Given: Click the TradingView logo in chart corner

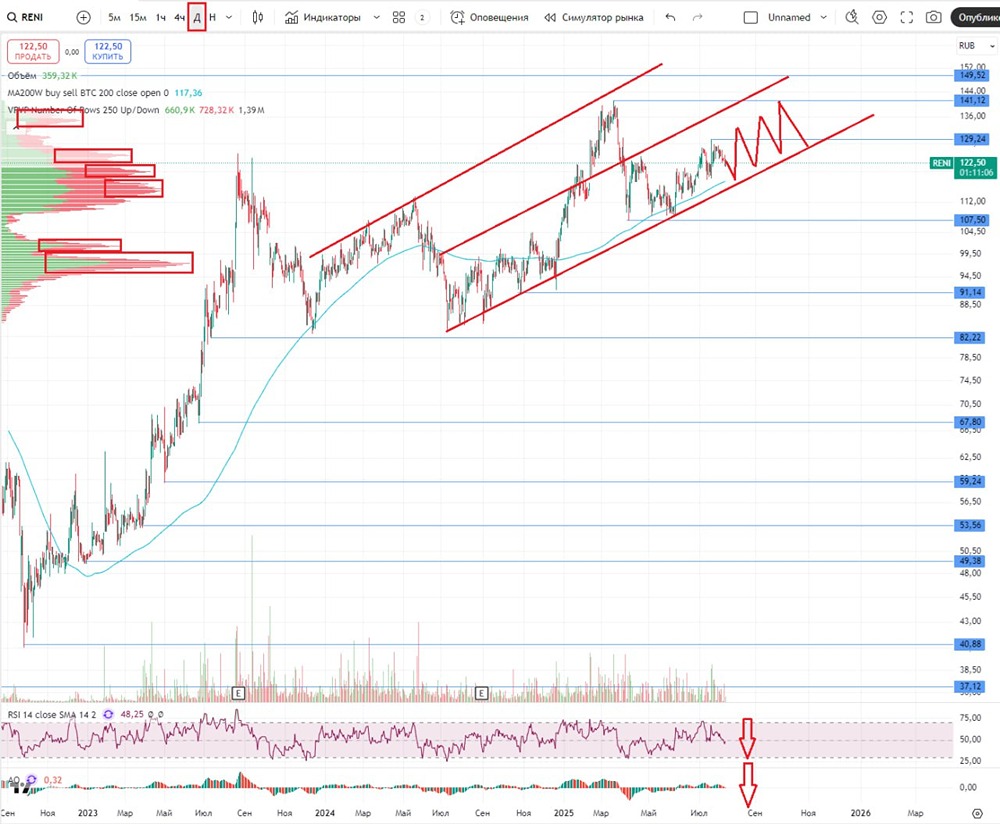Looking at the screenshot, I should (21, 789).
